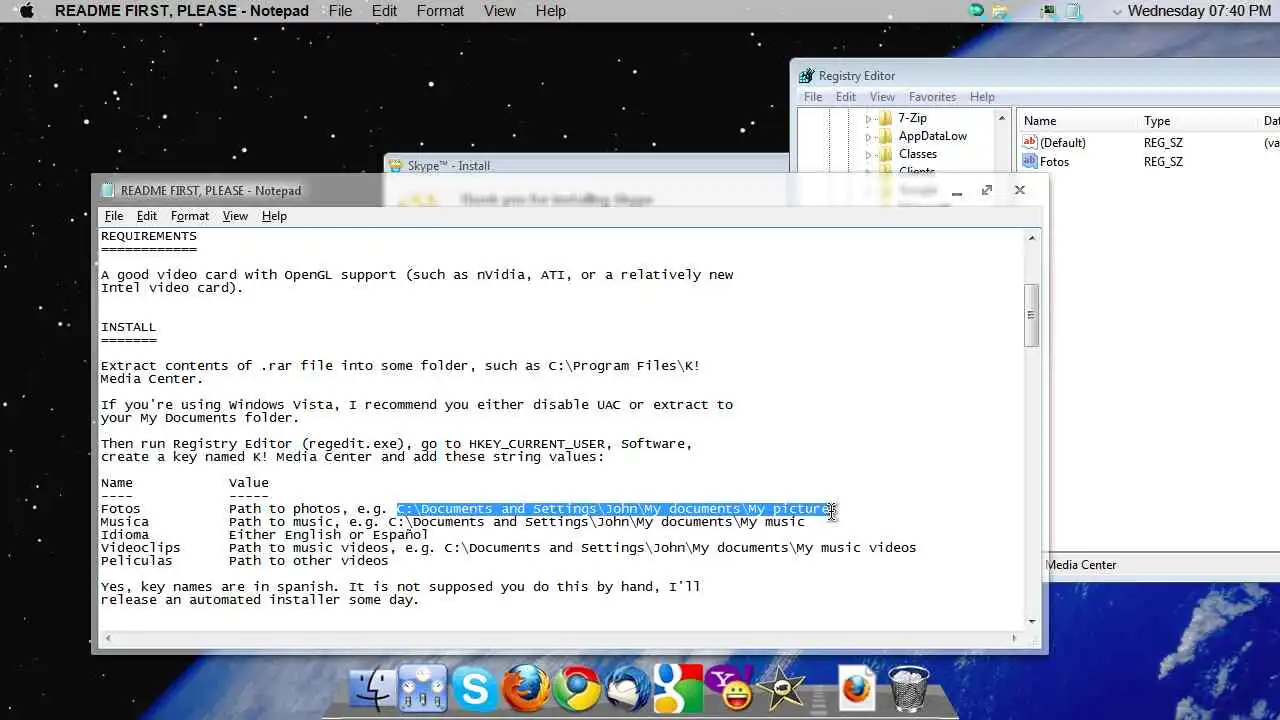
Task: Show hidden tray icons chevron in menu bar
Action: [x=1117, y=11]
